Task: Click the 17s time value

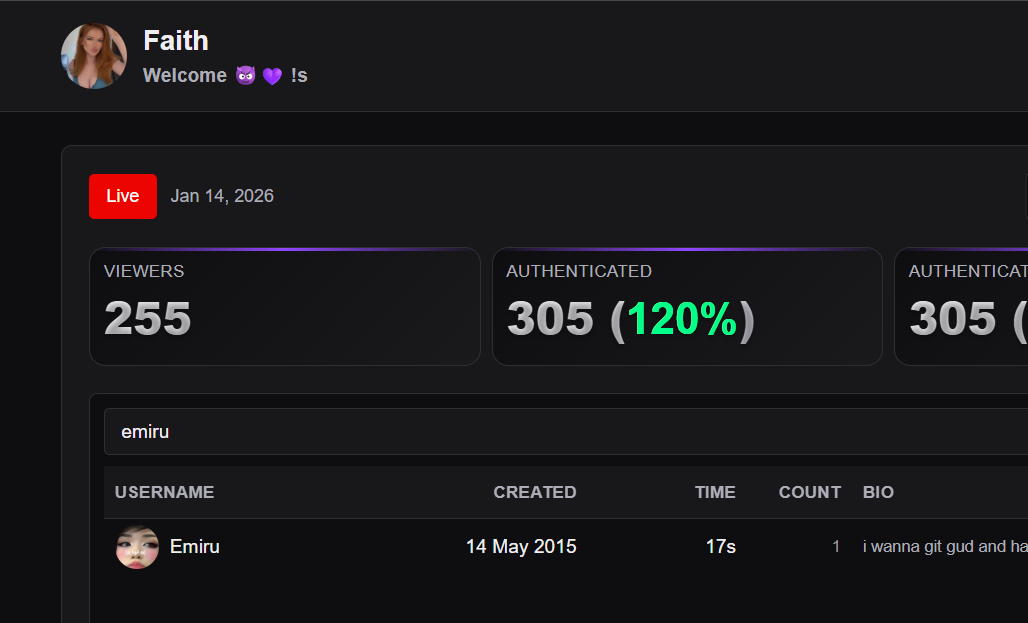Action: click(721, 546)
